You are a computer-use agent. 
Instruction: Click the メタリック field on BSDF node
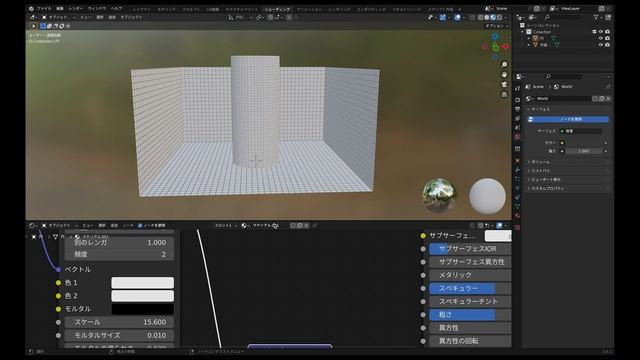click(470, 275)
